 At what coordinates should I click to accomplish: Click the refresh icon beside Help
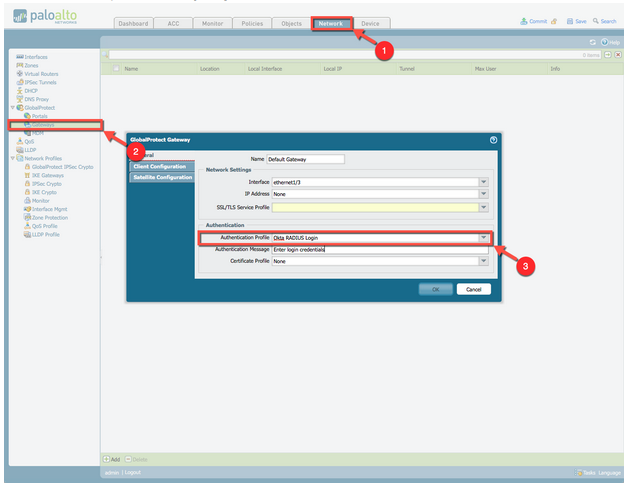click(592, 42)
